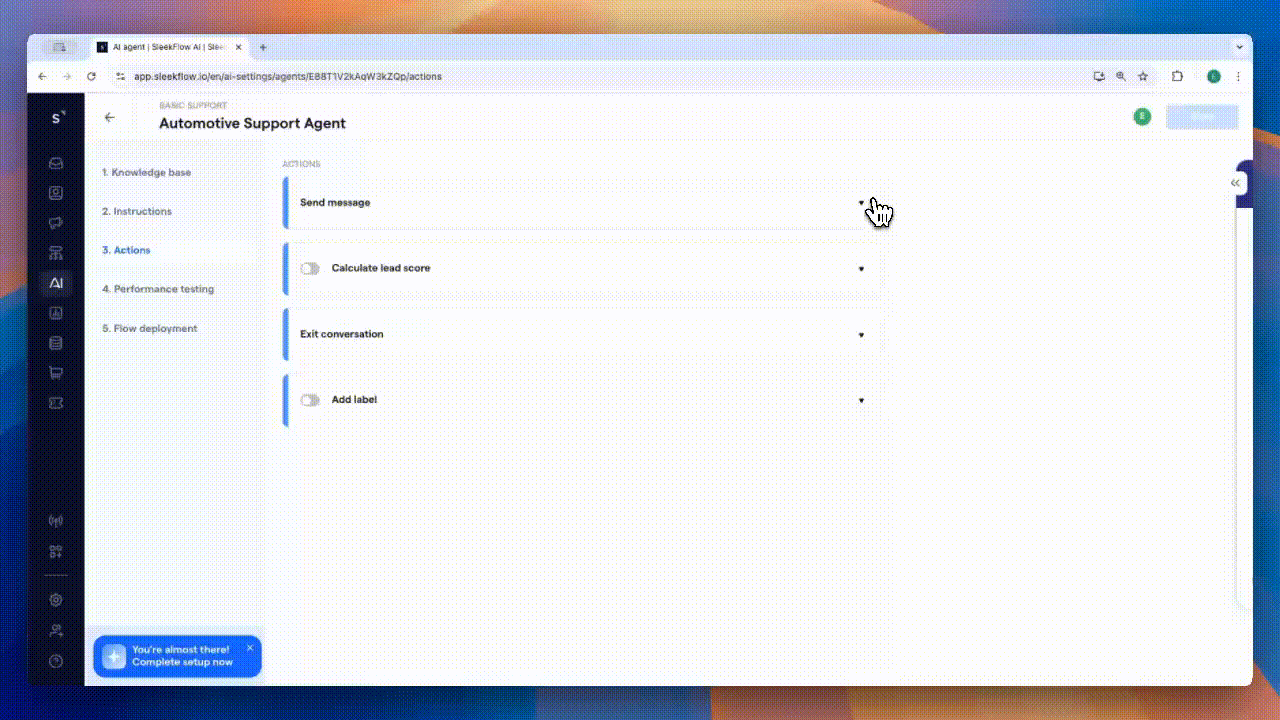This screenshot has height=720, width=1280.
Task: Click the browser back arrow
Action: click(x=42, y=76)
